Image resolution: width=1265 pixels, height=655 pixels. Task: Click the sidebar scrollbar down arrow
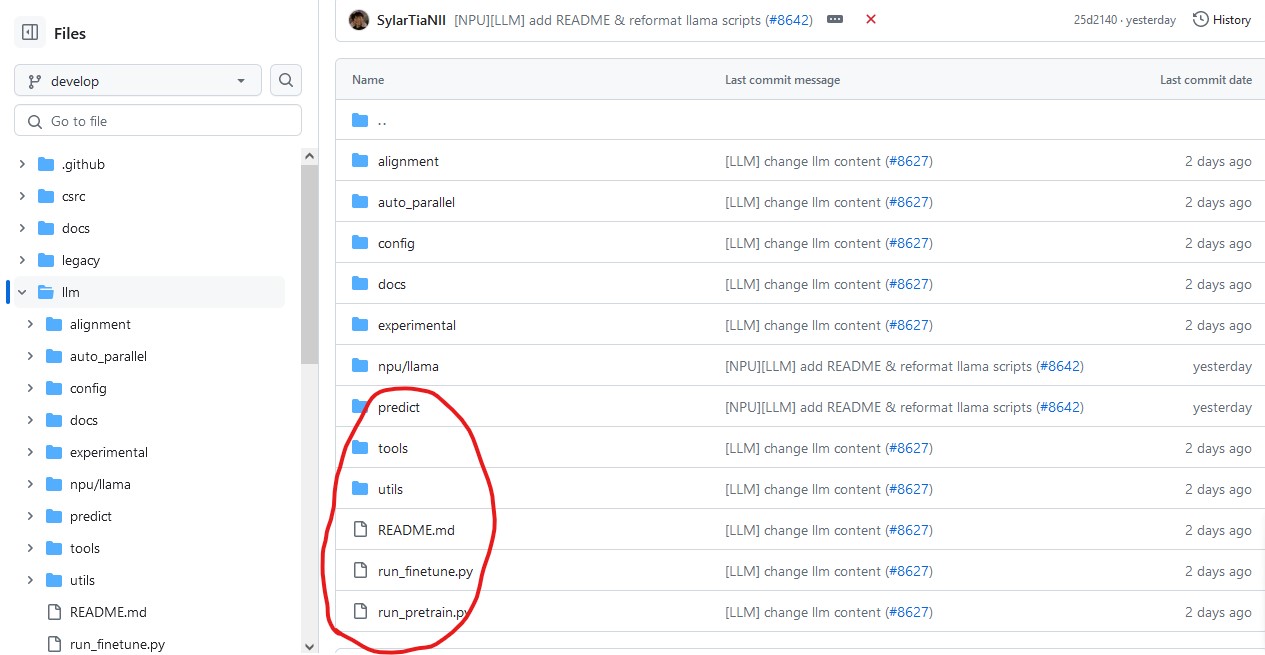tap(309, 646)
